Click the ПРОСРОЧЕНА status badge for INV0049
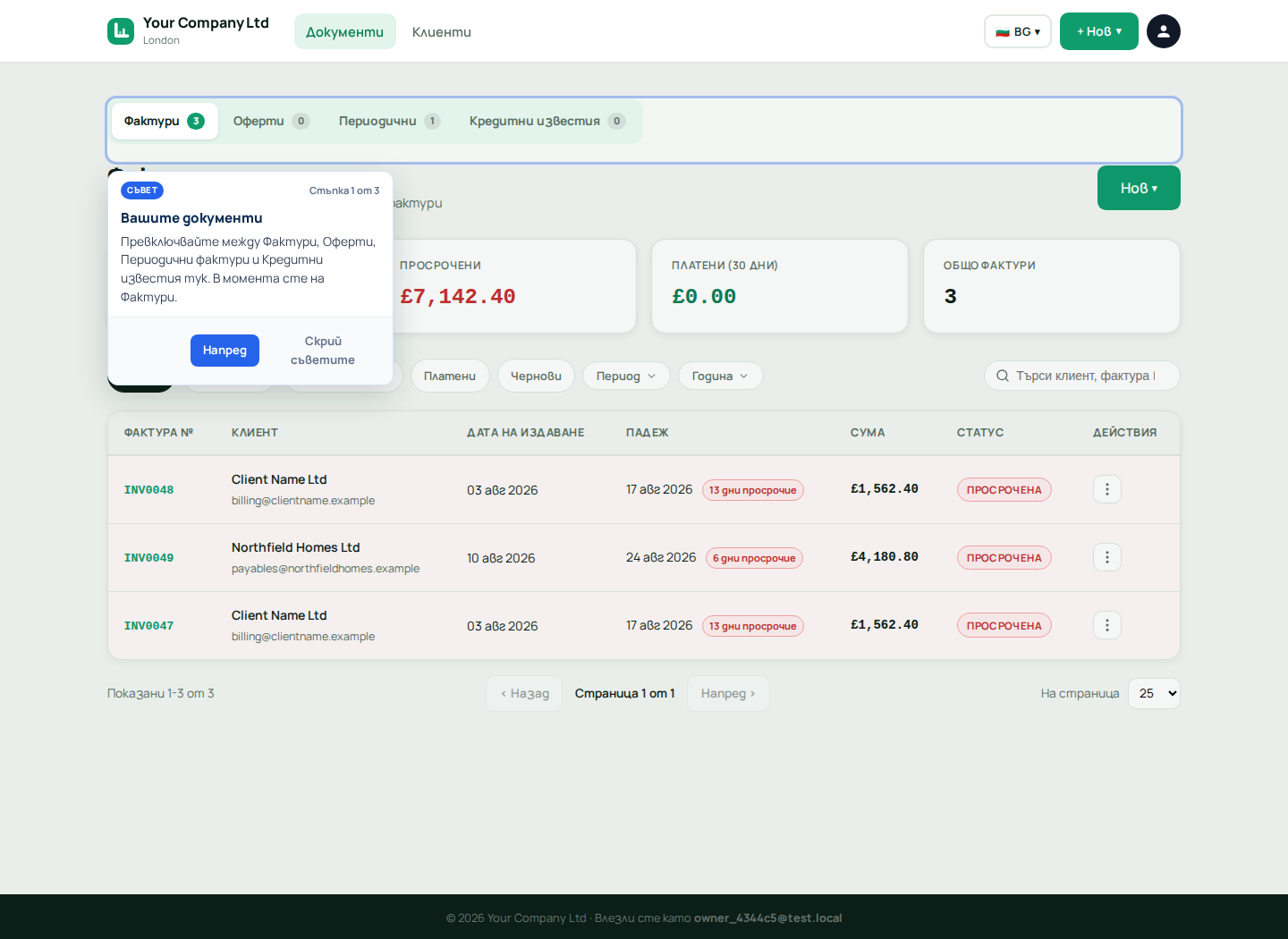This screenshot has width=1288, height=939. (x=1004, y=557)
